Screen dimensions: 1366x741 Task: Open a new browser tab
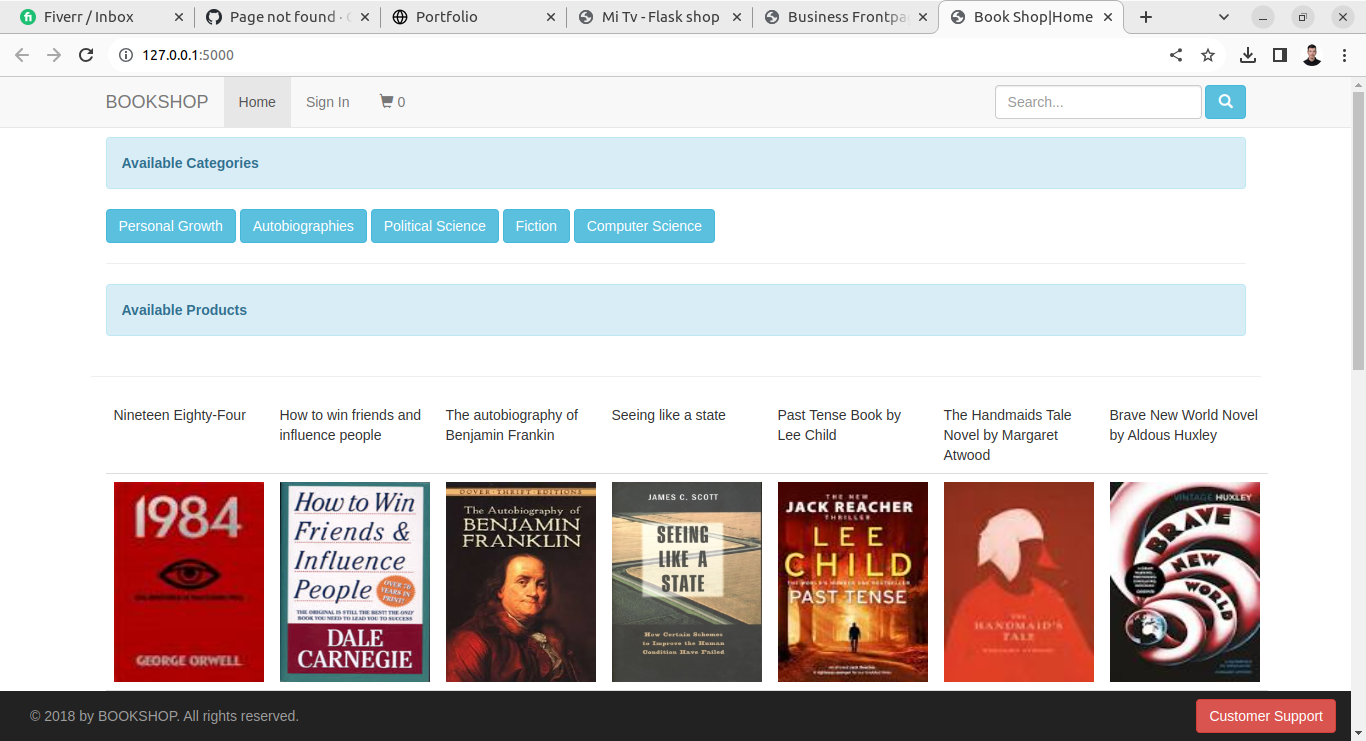click(1146, 17)
